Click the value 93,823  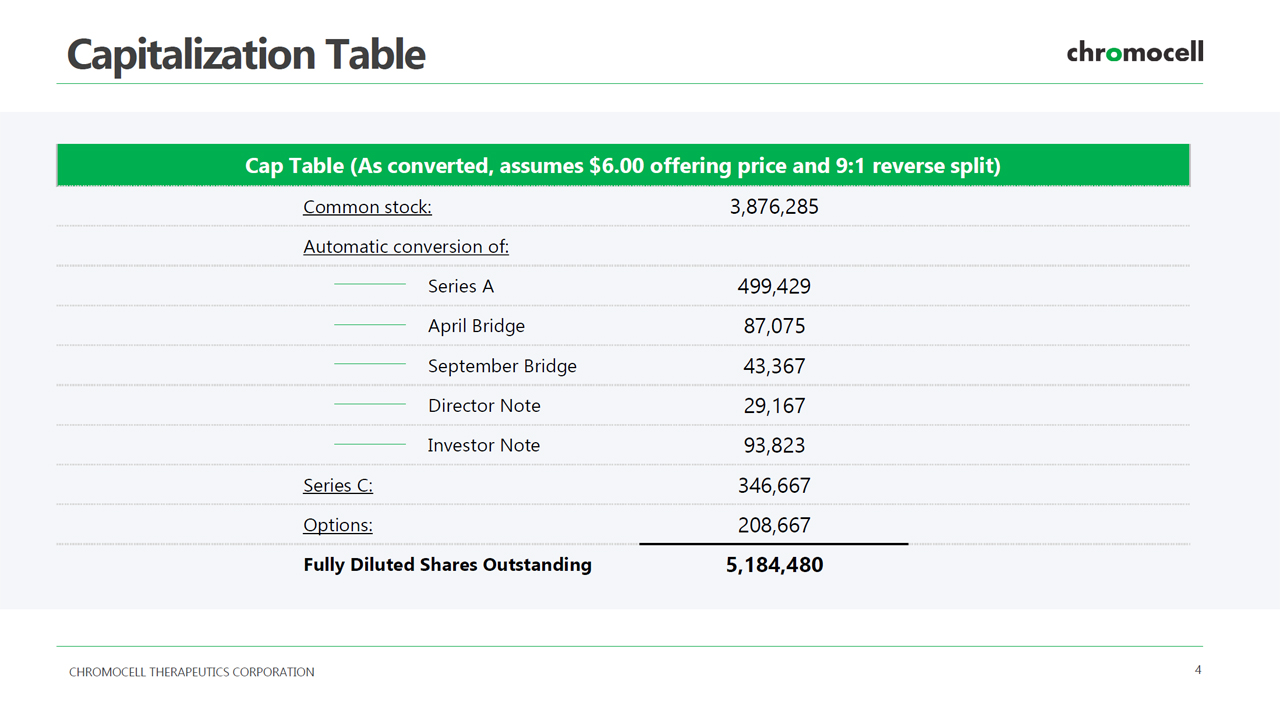coord(774,446)
